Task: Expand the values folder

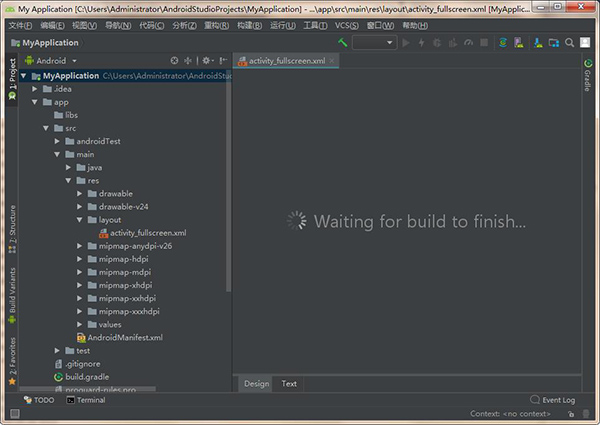Action: click(x=79, y=324)
